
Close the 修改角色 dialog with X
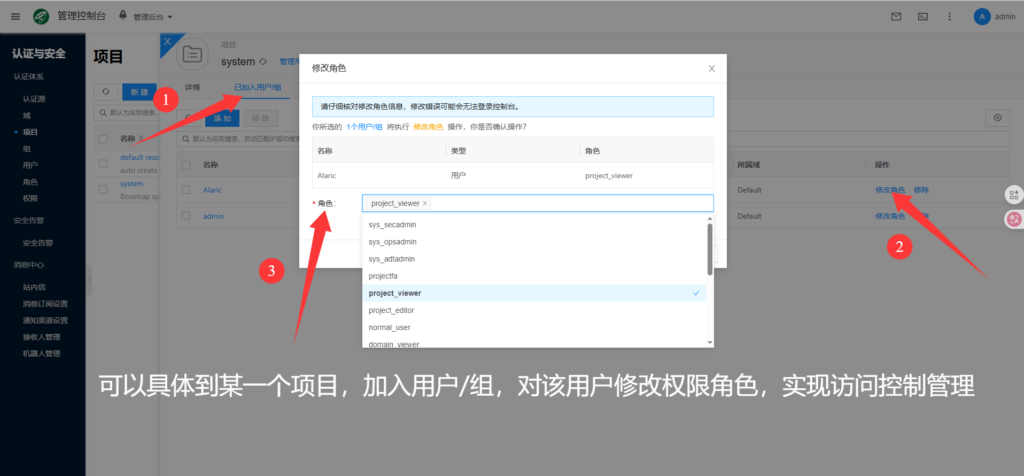coord(712,68)
